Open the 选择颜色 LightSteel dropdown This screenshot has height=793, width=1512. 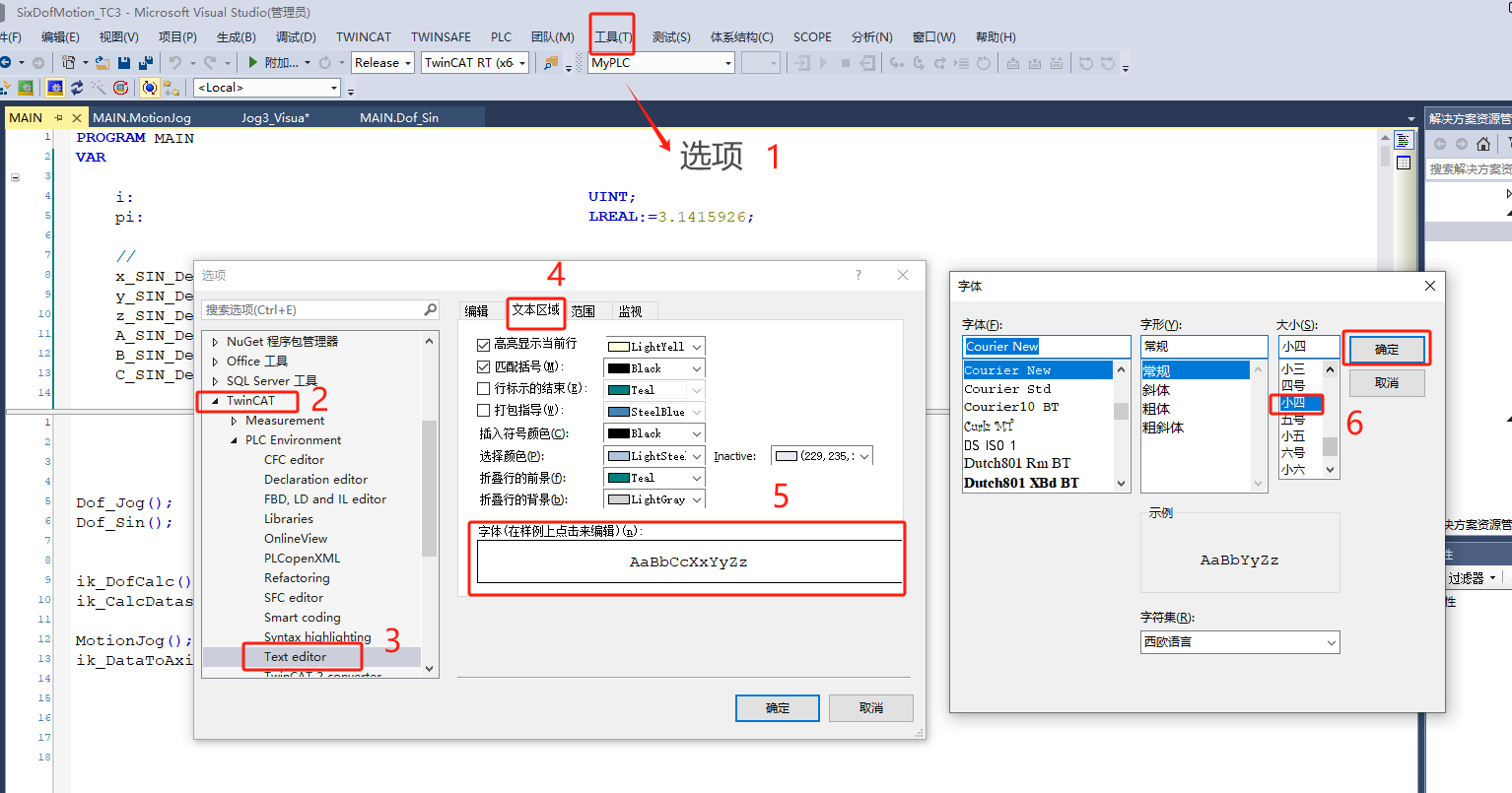(x=654, y=456)
